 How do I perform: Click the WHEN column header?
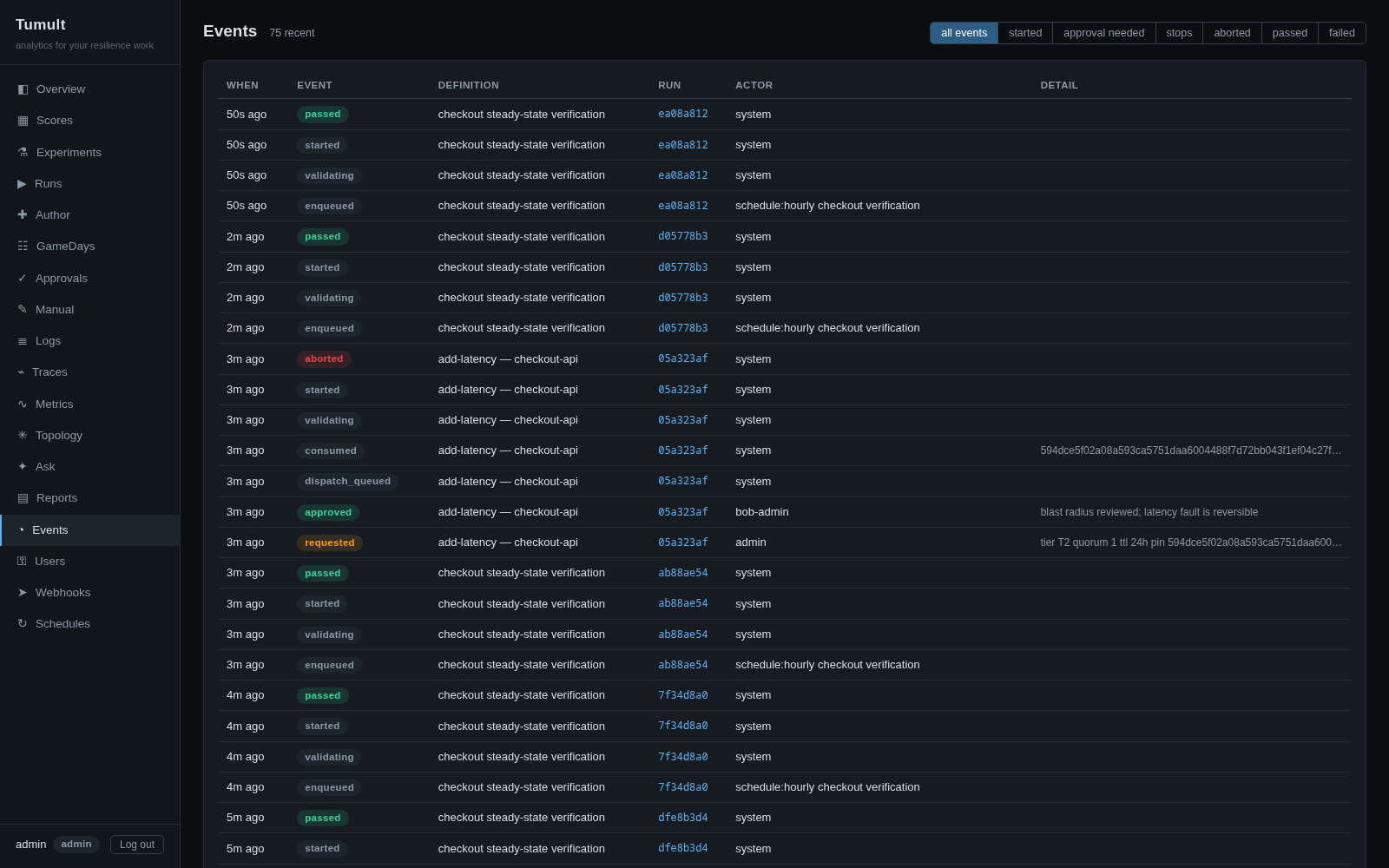click(242, 85)
